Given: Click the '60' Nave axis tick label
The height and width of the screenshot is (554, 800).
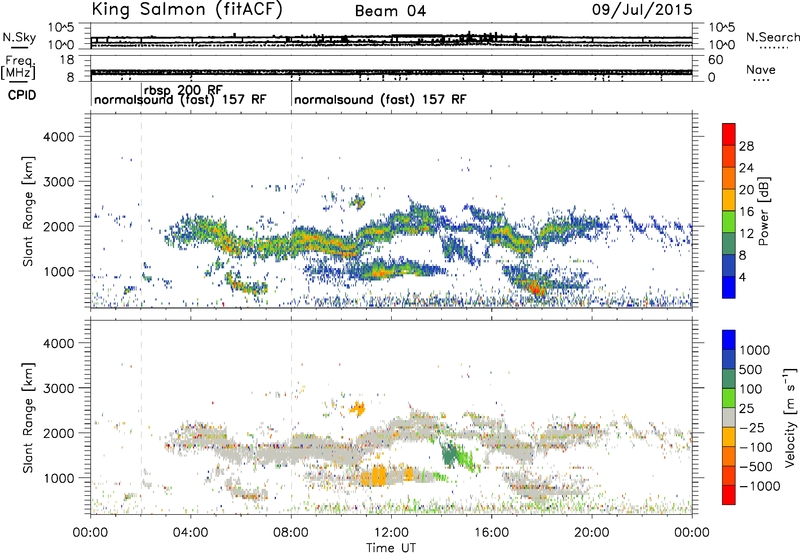Looking at the screenshot, I should click(715, 60).
